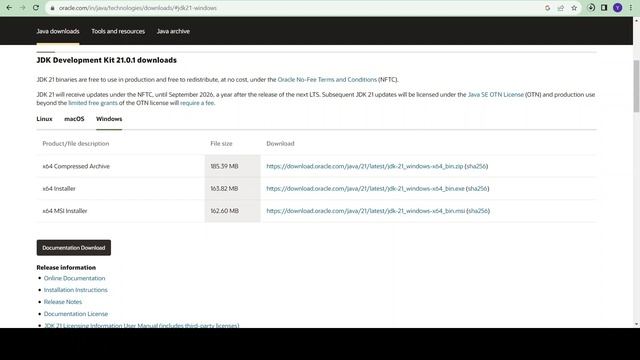
Task: Share this page with the share icon
Action: 561,8
